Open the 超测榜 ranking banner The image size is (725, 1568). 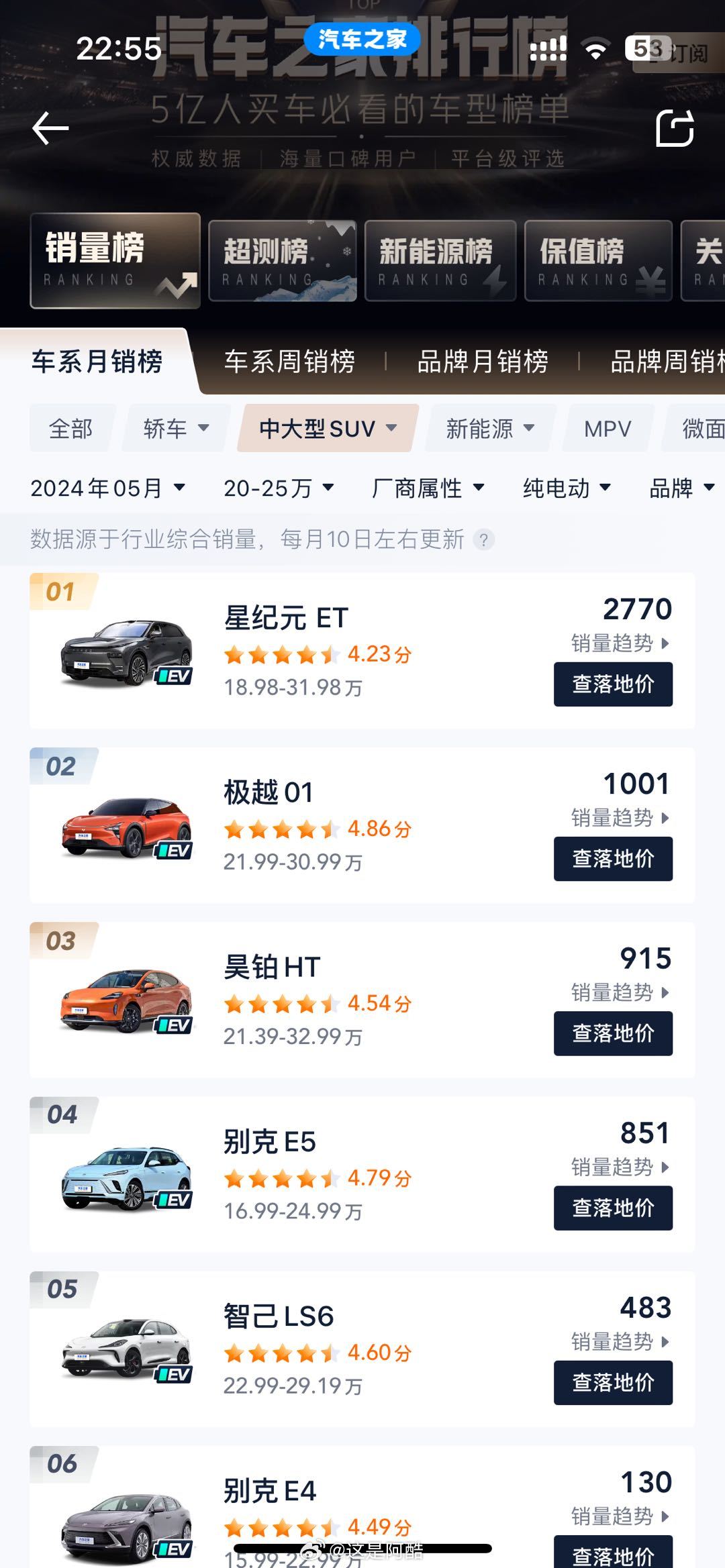(283, 261)
